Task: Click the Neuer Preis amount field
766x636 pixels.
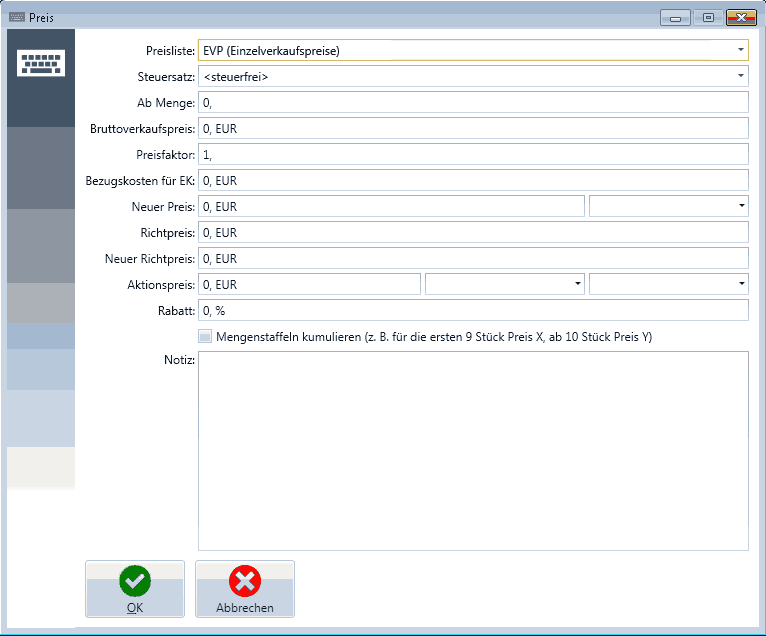Action: point(391,206)
